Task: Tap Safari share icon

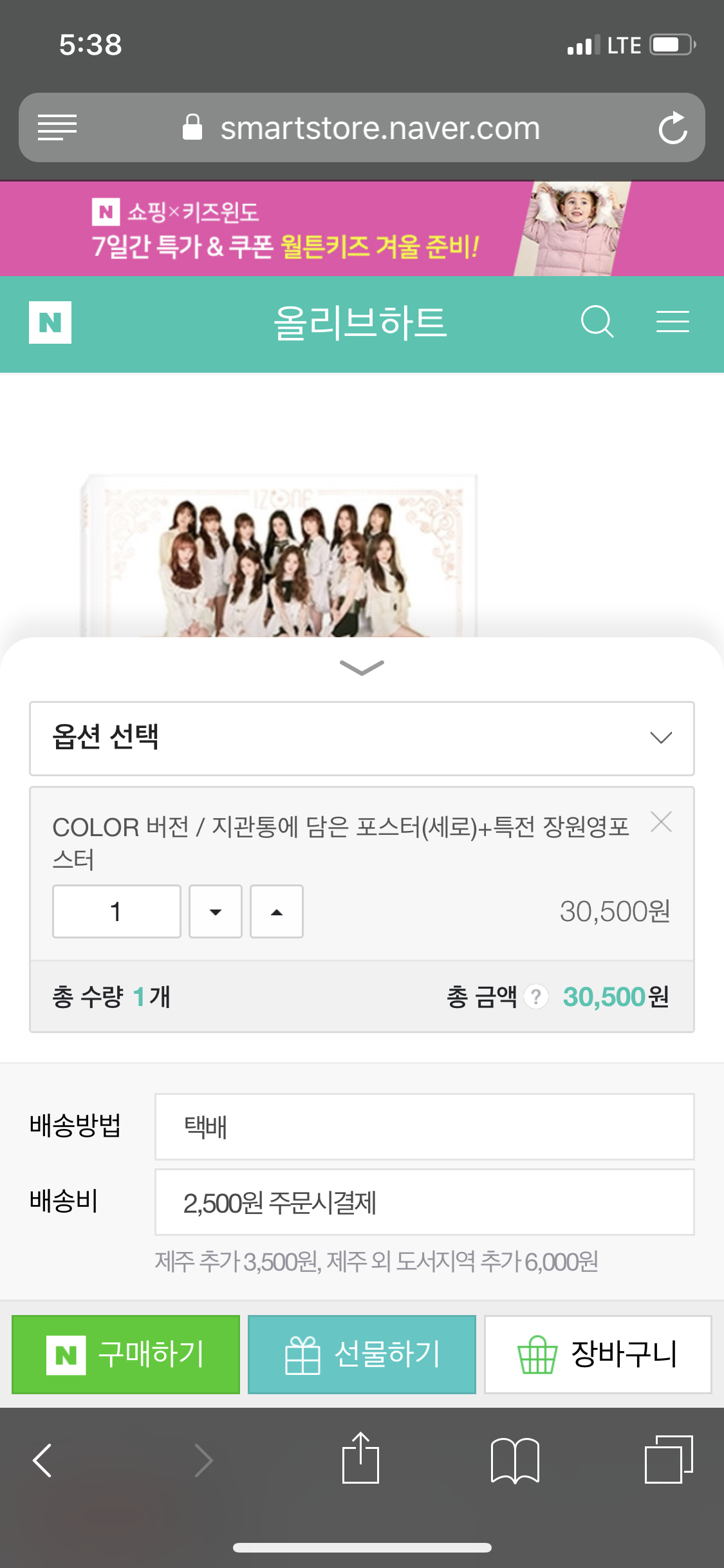Action: click(x=360, y=1459)
